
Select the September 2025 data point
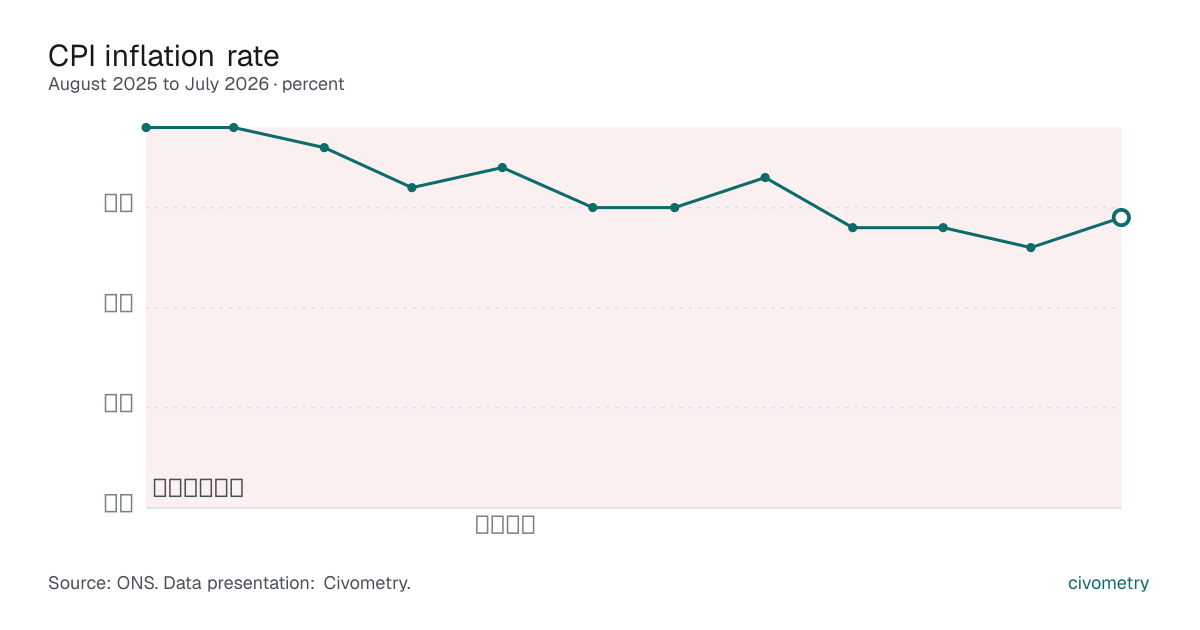234,127
